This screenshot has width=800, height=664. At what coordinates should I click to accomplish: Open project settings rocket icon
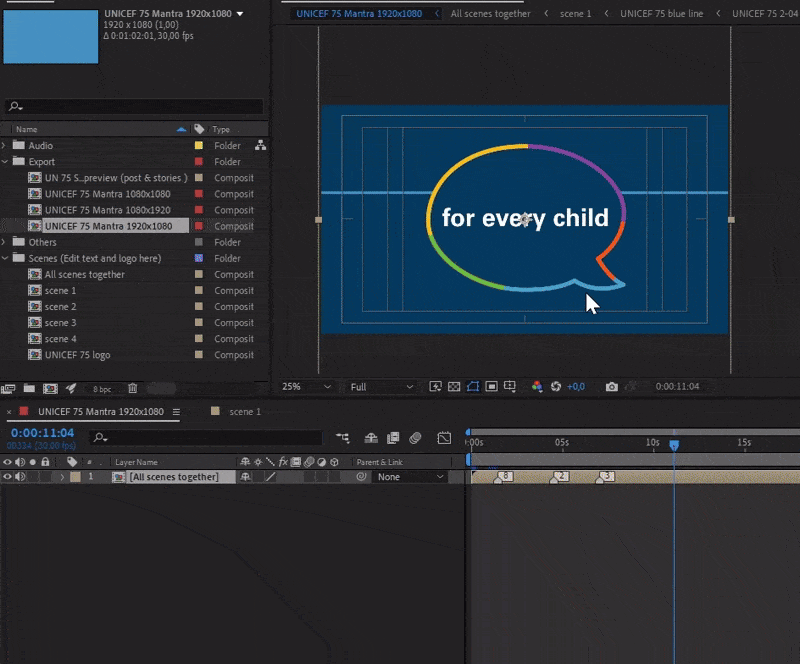click(x=71, y=388)
